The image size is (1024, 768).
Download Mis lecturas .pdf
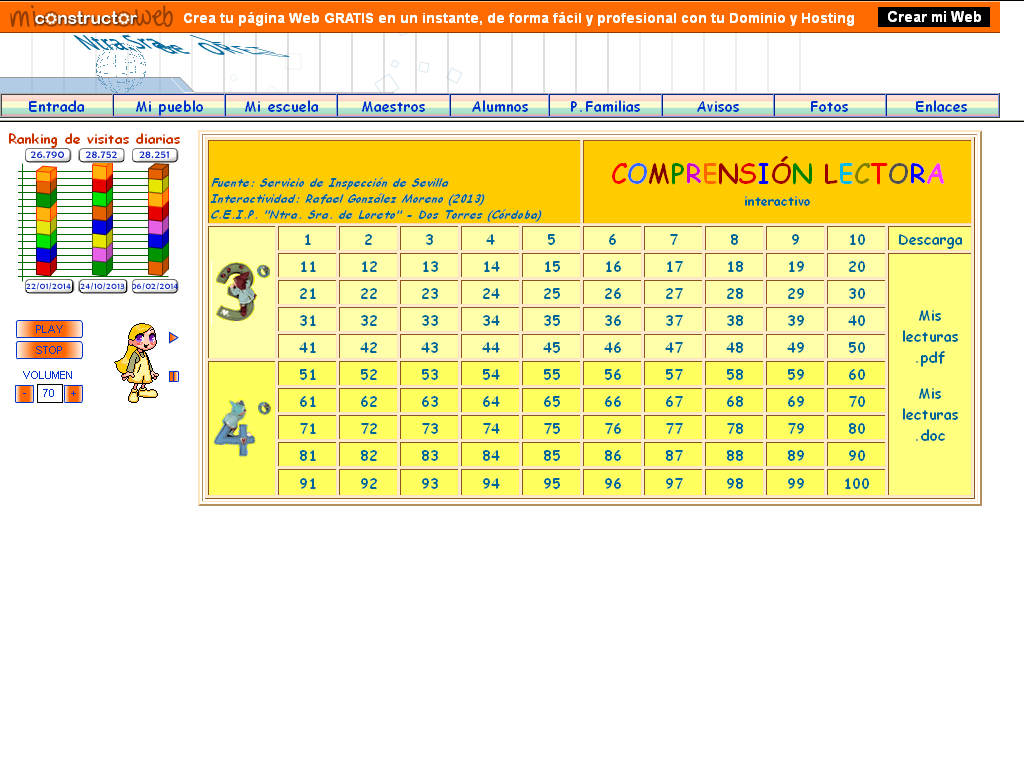click(930, 337)
